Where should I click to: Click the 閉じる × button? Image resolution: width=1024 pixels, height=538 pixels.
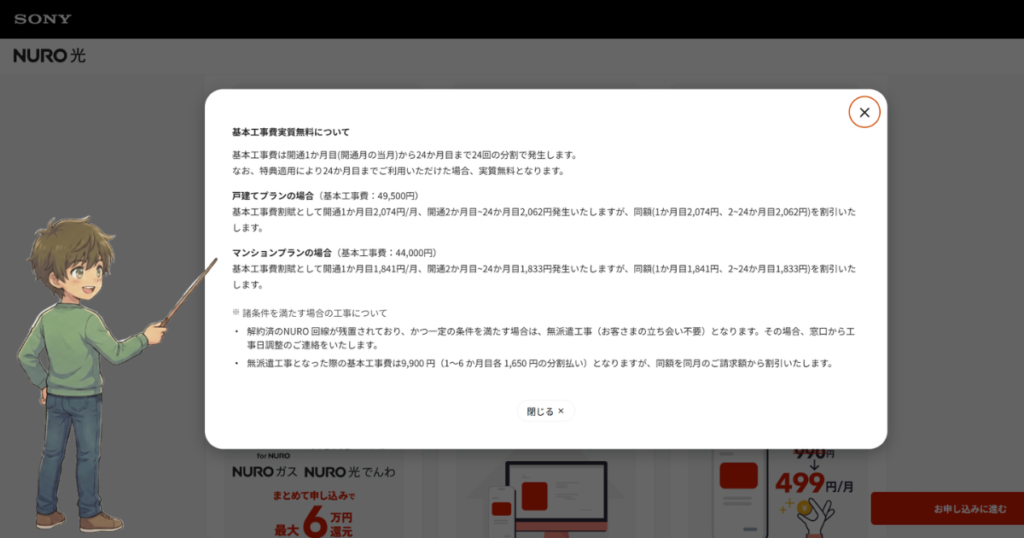[545, 411]
